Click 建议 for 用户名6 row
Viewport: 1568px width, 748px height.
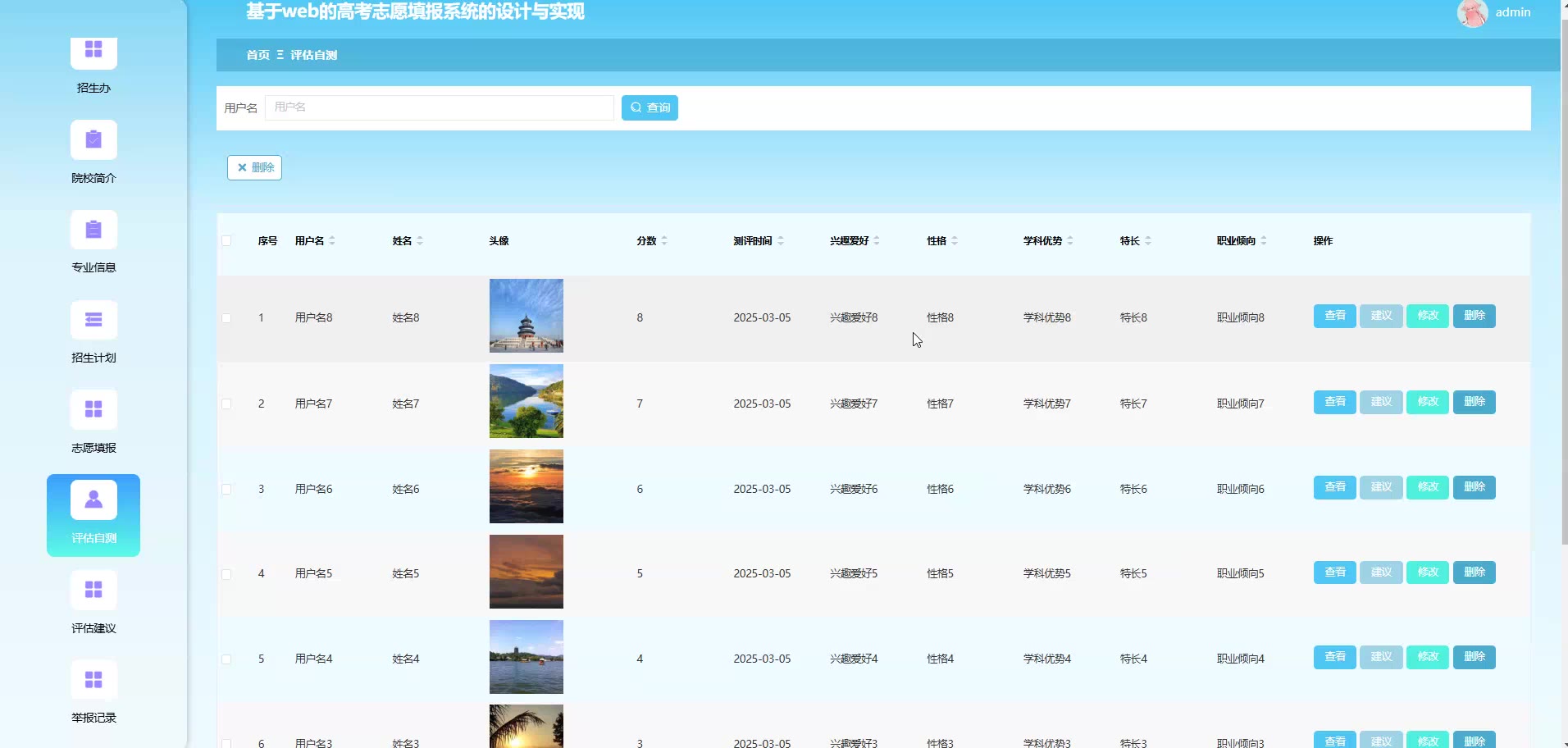click(x=1382, y=487)
